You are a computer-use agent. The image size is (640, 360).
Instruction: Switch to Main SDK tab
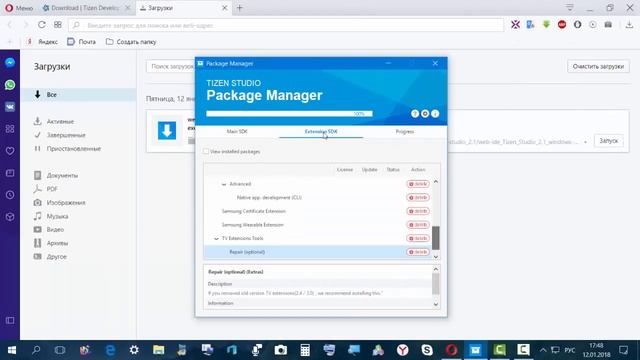pos(237,131)
